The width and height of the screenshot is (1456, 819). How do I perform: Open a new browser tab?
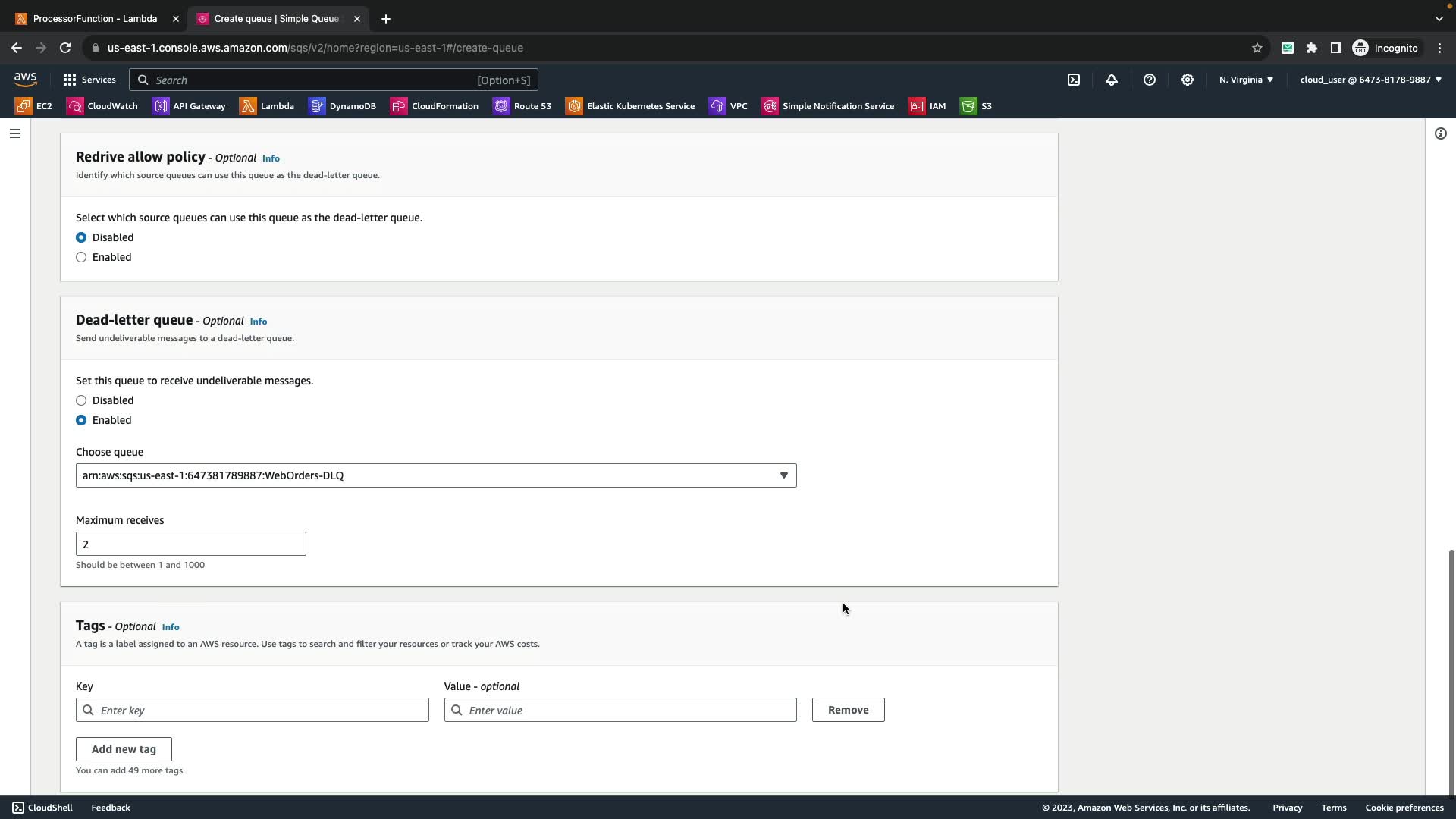coord(386,18)
